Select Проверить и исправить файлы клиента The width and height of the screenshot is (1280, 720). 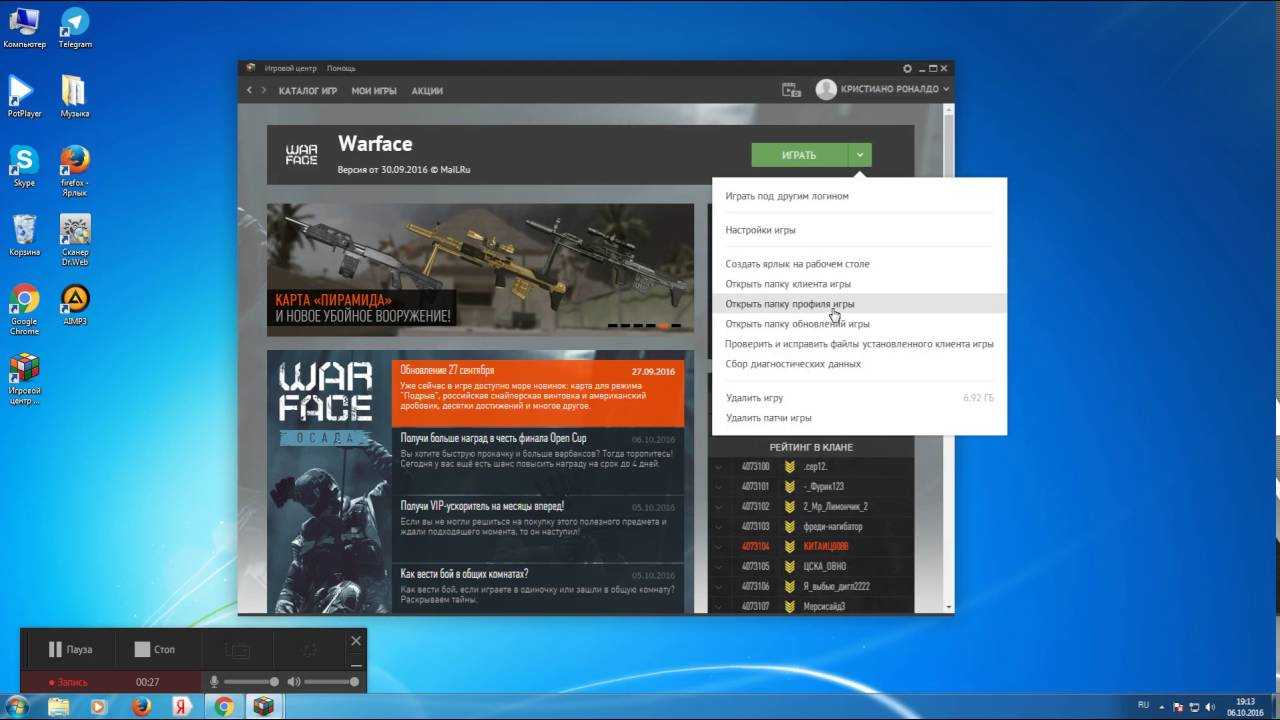tap(859, 344)
